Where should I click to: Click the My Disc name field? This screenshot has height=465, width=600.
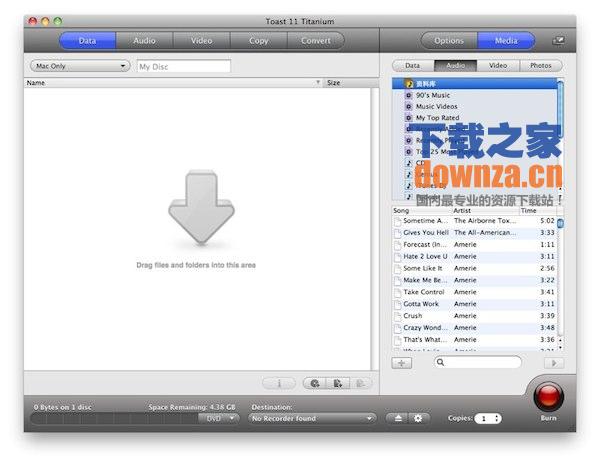[x=184, y=67]
